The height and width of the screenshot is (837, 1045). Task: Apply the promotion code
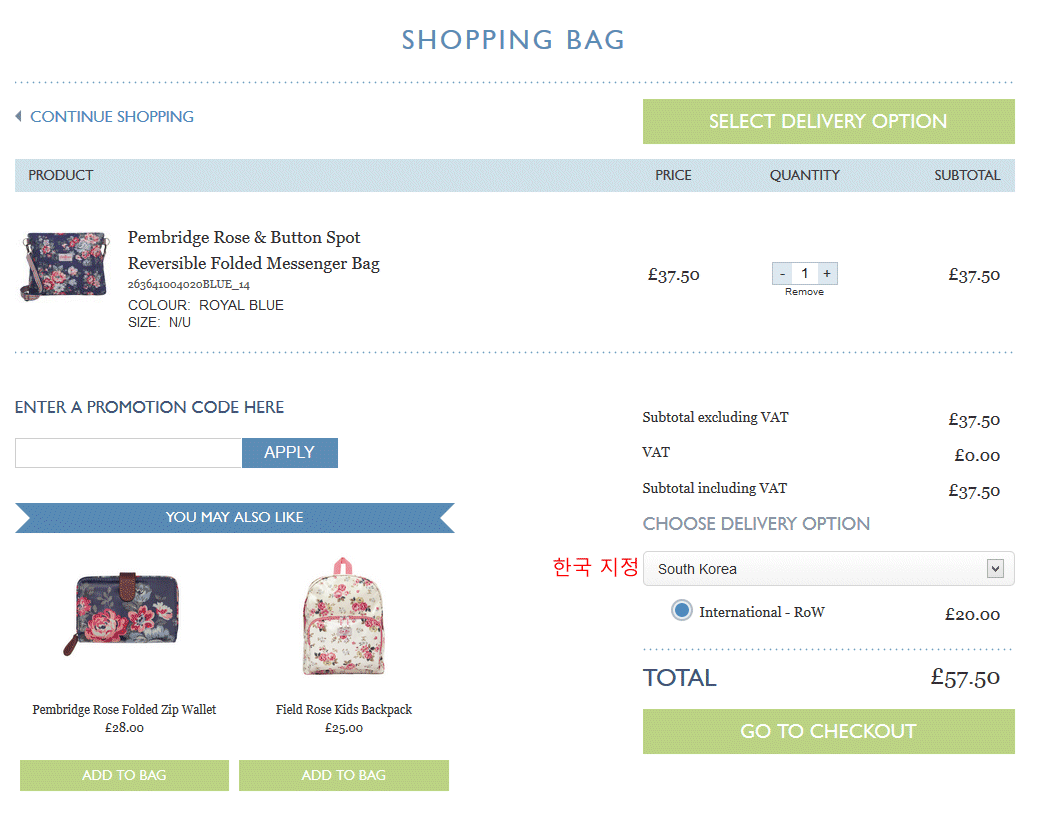pos(289,453)
